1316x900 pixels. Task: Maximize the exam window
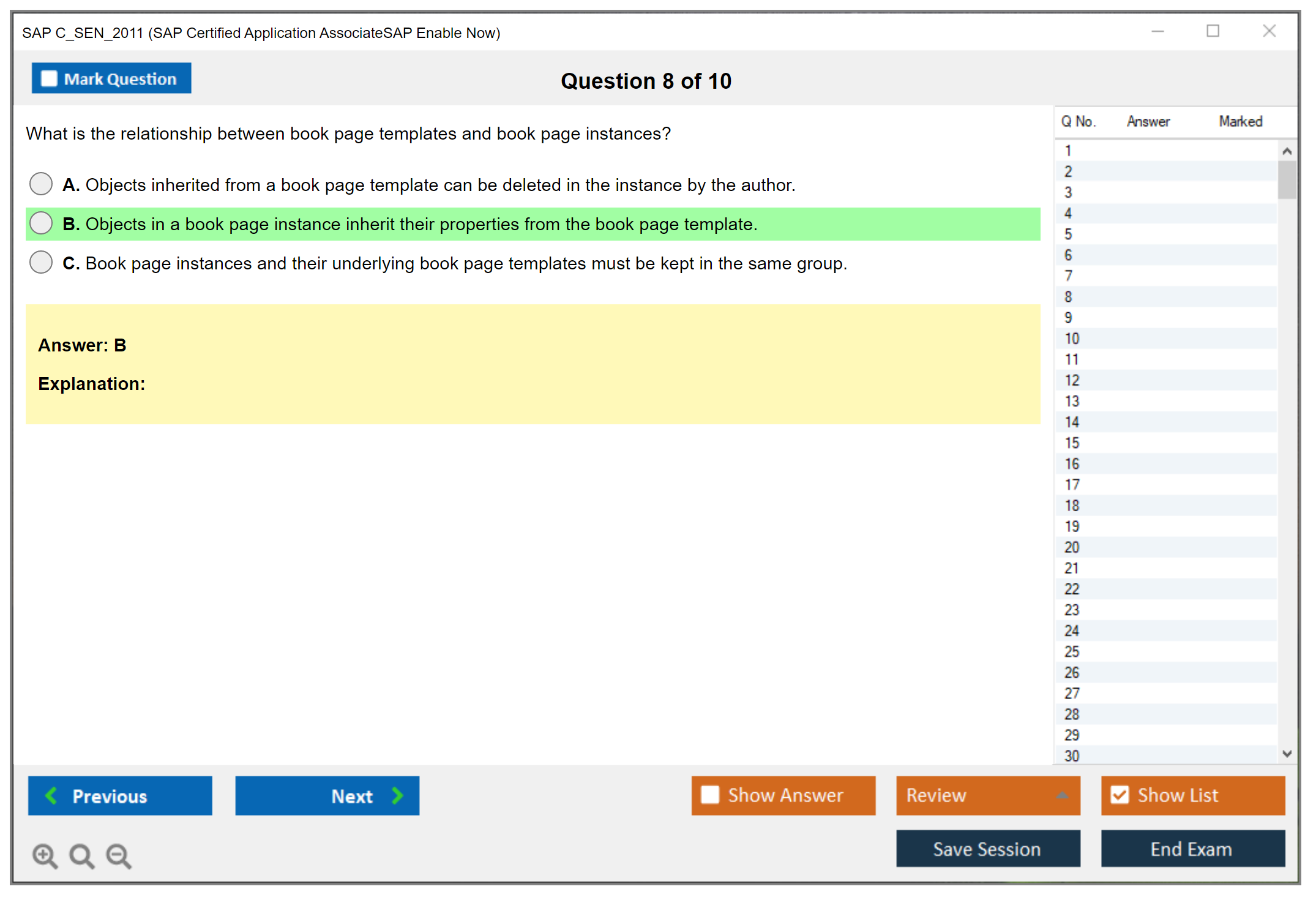[1213, 31]
